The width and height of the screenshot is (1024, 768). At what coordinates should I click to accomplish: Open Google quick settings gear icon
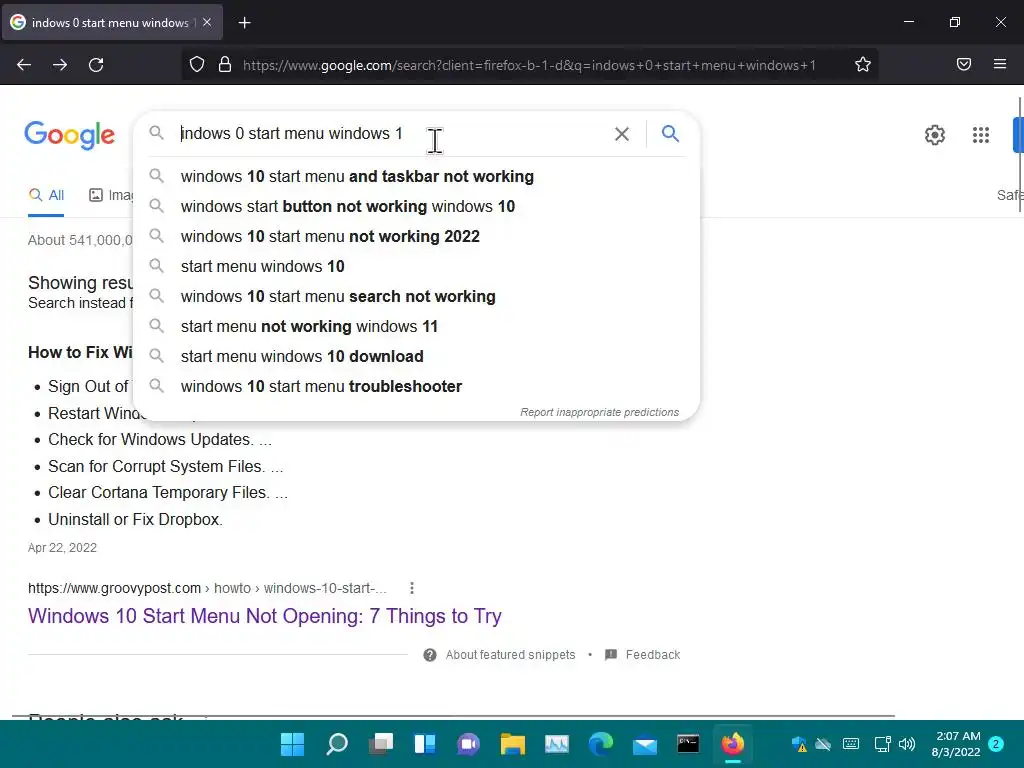[935, 135]
